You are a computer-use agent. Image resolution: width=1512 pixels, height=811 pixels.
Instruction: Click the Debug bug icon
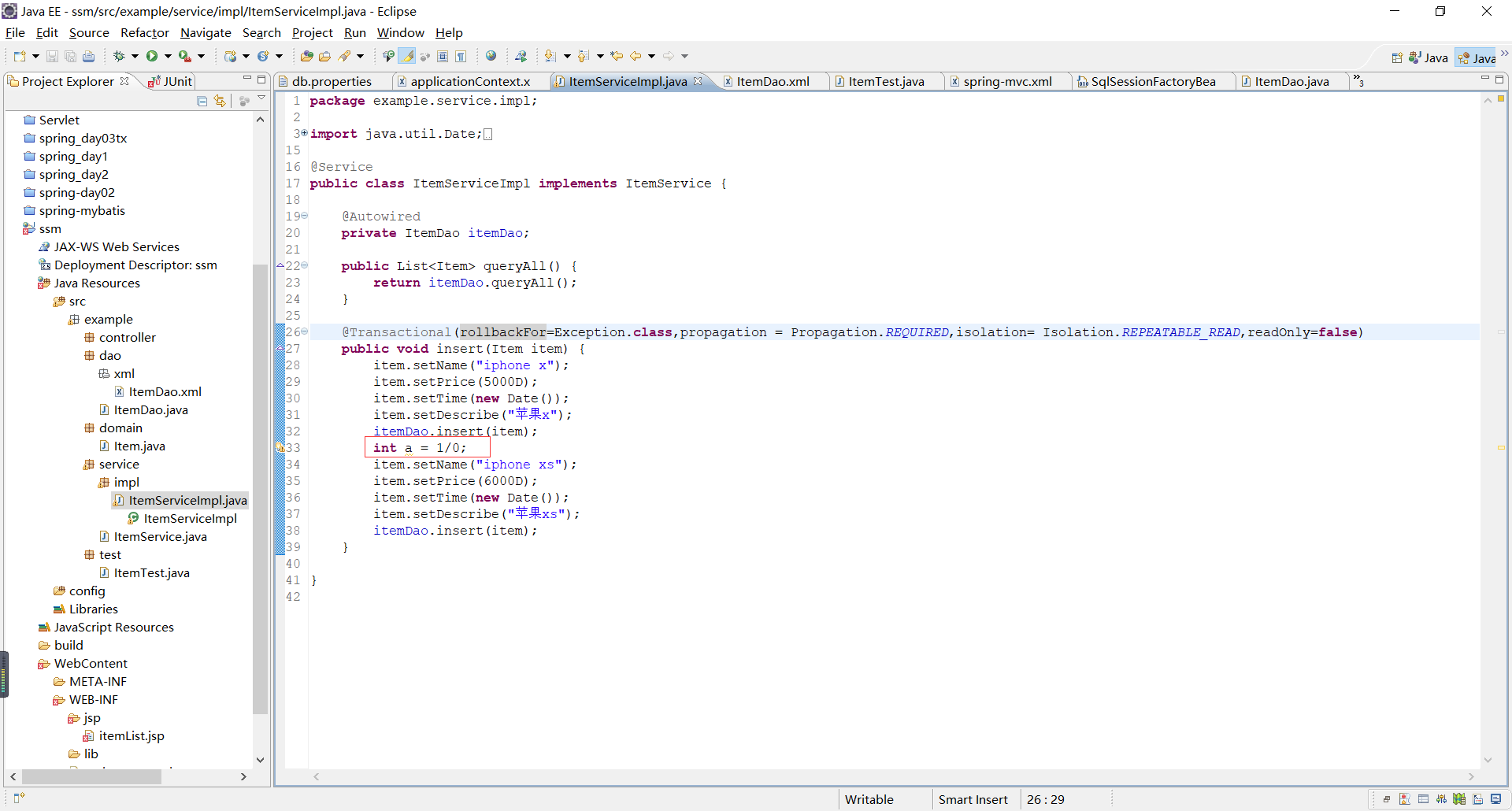(120, 56)
